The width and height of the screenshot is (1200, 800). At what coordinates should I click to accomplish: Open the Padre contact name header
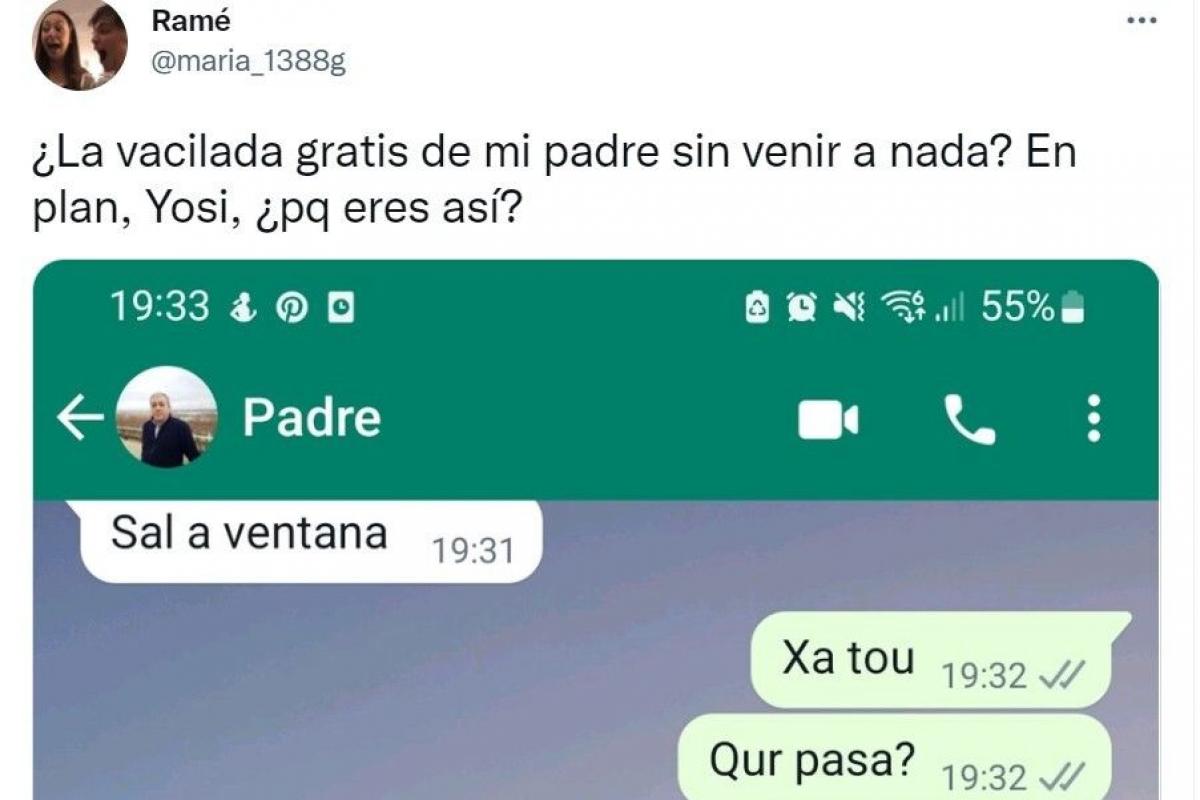pos(311,418)
